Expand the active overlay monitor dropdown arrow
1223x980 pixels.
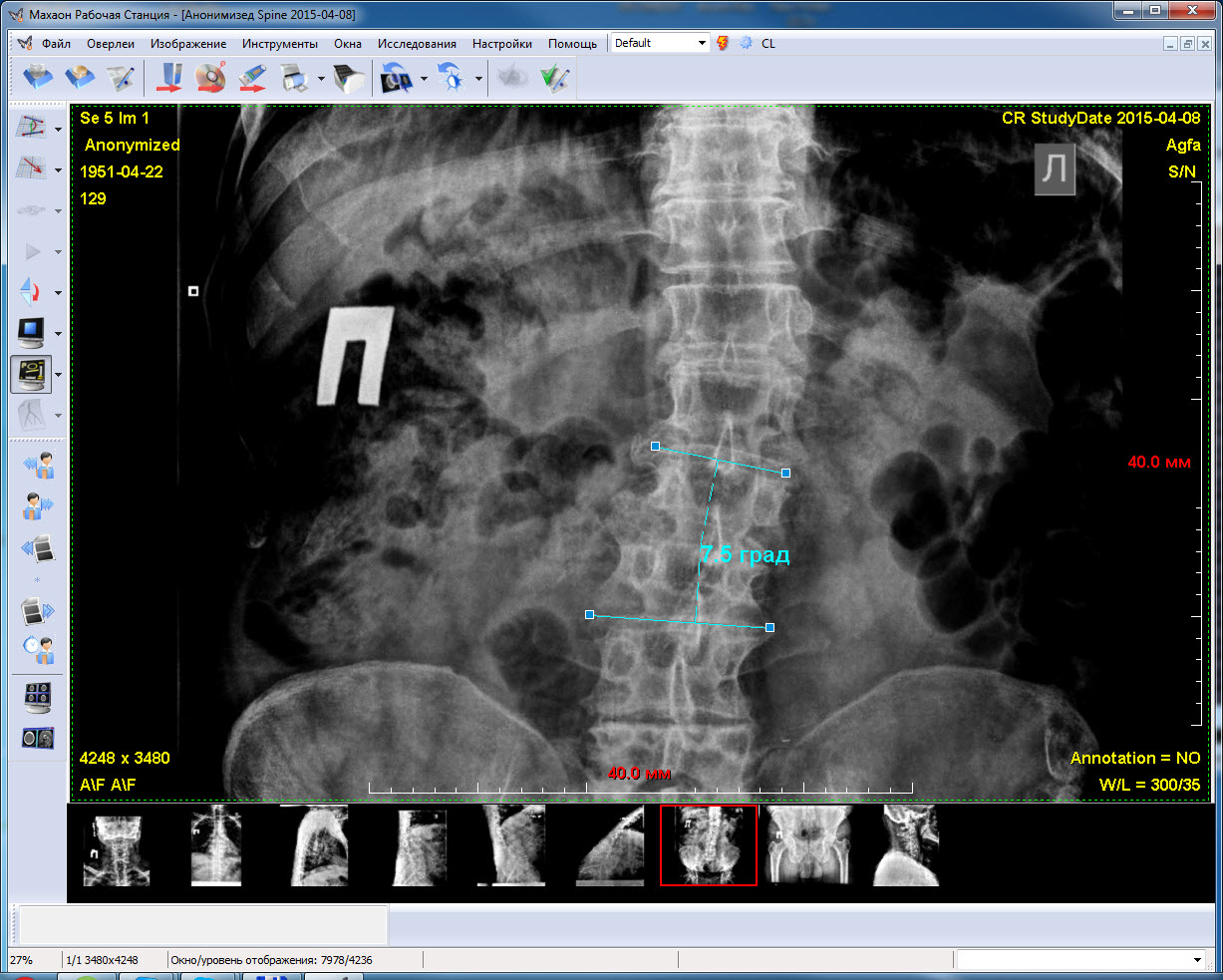coord(58,375)
